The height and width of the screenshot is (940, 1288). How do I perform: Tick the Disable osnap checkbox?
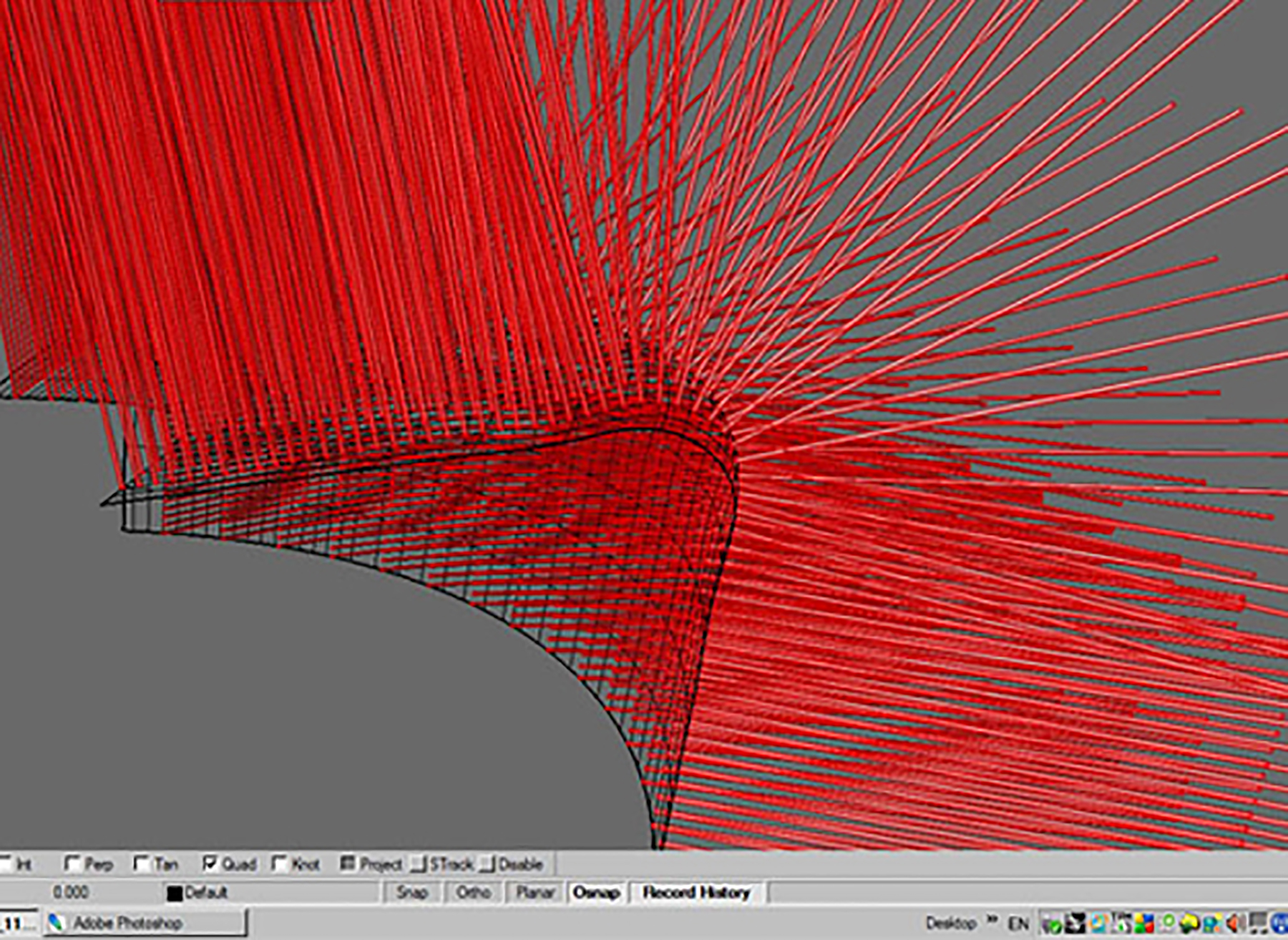(487, 864)
